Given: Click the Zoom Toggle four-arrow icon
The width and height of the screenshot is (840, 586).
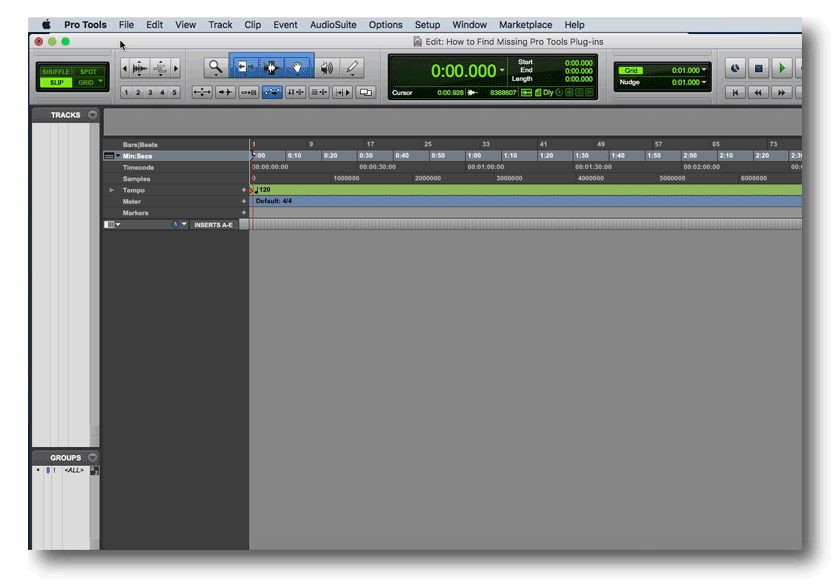Looking at the screenshot, I should coord(202,92).
